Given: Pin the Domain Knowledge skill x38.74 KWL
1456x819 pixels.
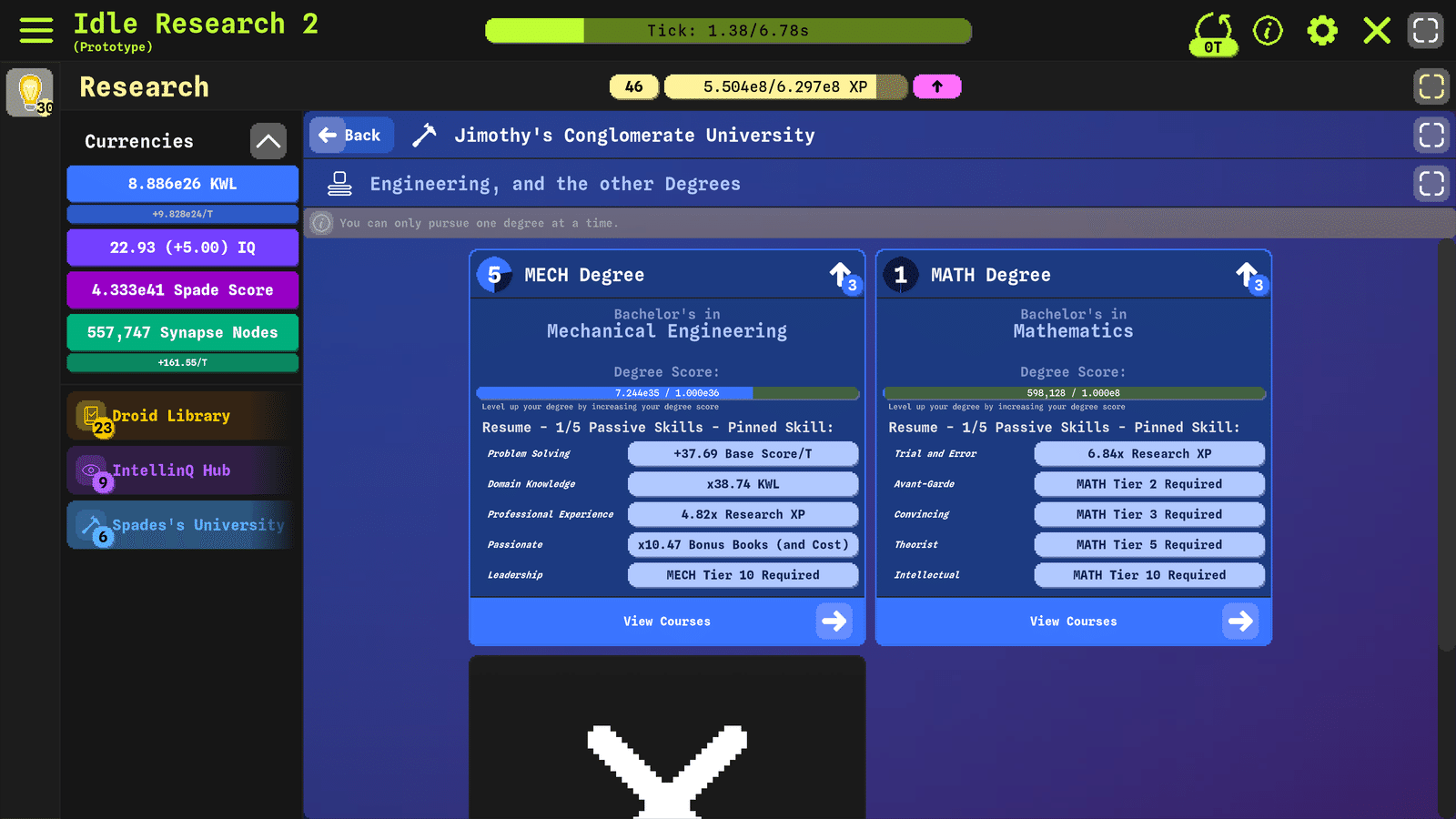Looking at the screenshot, I should point(743,484).
